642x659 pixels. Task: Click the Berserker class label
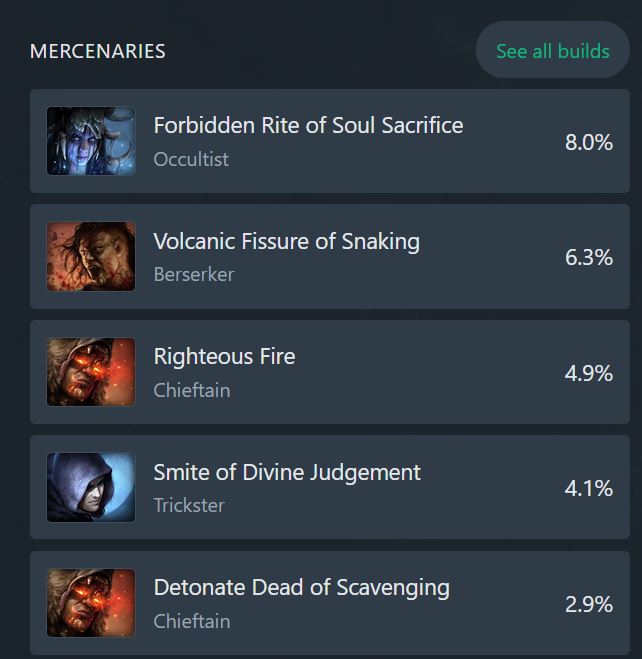point(194,274)
